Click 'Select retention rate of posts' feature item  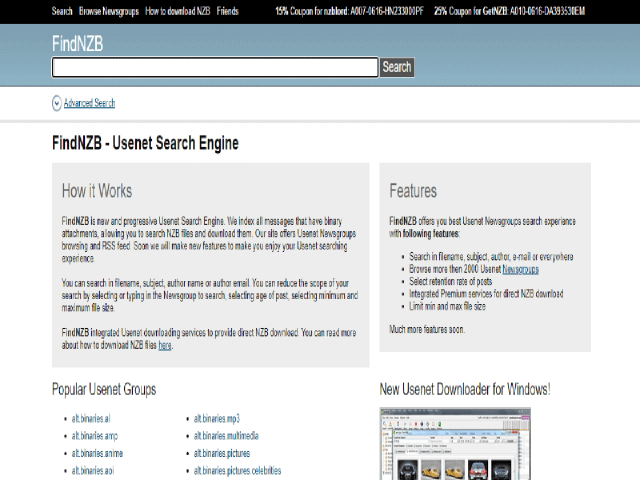(x=451, y=282)
